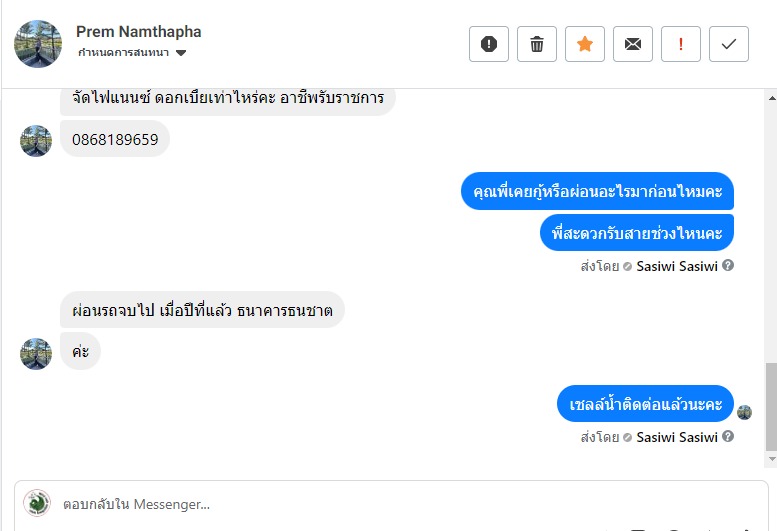Click help icon beside lower Sasiwi Sasiwi
This screenshot has width=777, height=531.
(728, 437)
